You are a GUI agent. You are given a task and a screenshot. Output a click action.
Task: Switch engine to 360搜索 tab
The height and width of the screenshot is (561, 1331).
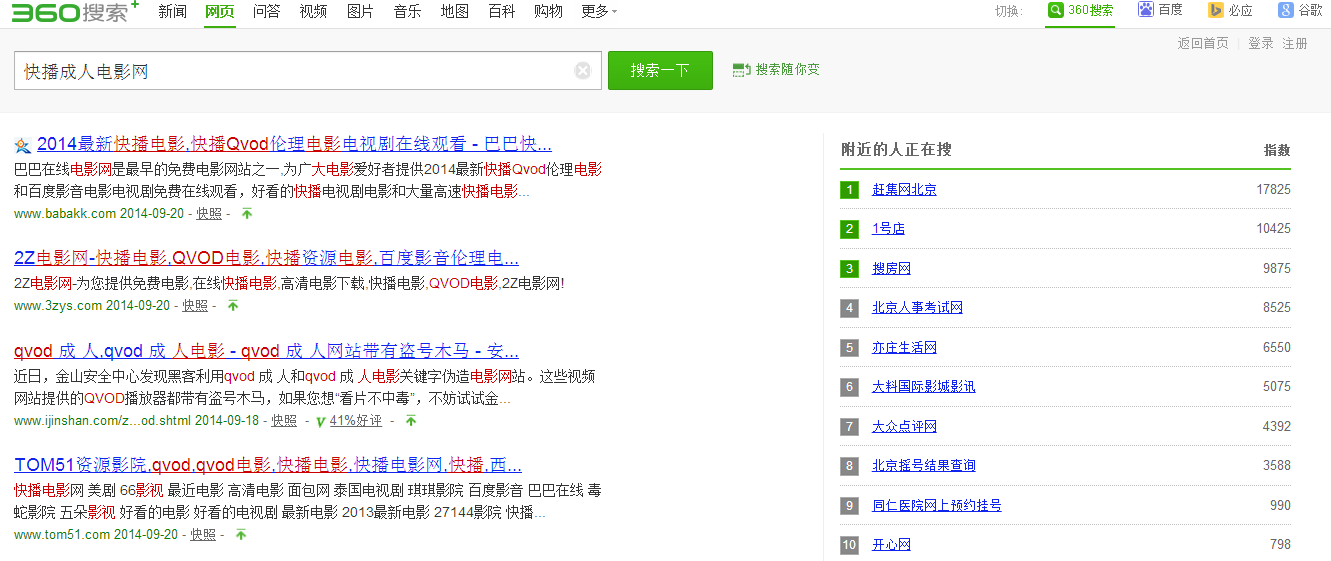coord(1080,11)
